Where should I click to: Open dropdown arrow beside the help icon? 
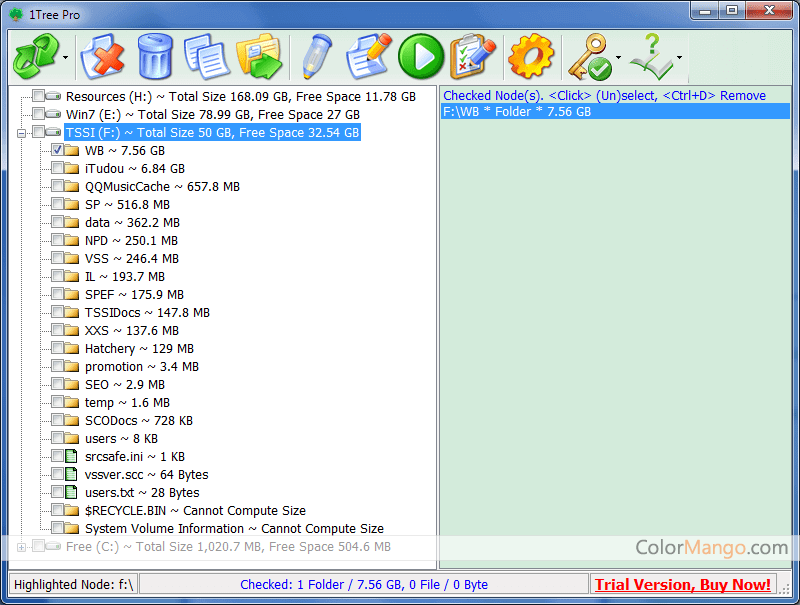680,58
